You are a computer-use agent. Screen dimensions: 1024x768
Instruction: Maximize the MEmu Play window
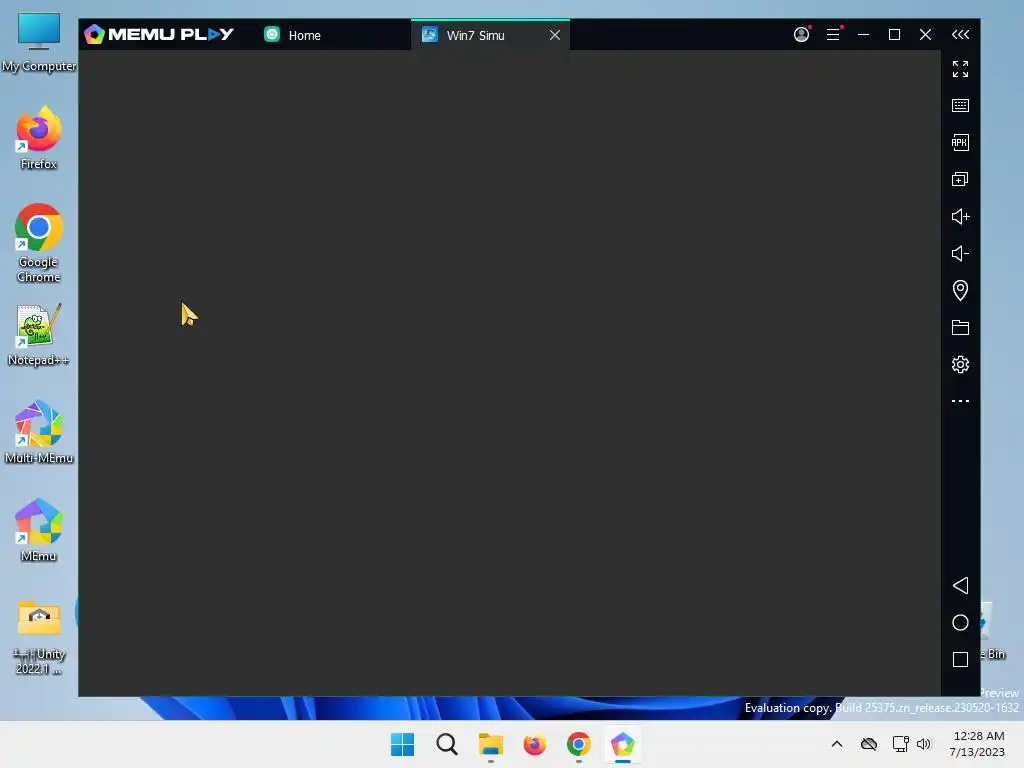tap(895, 35)
